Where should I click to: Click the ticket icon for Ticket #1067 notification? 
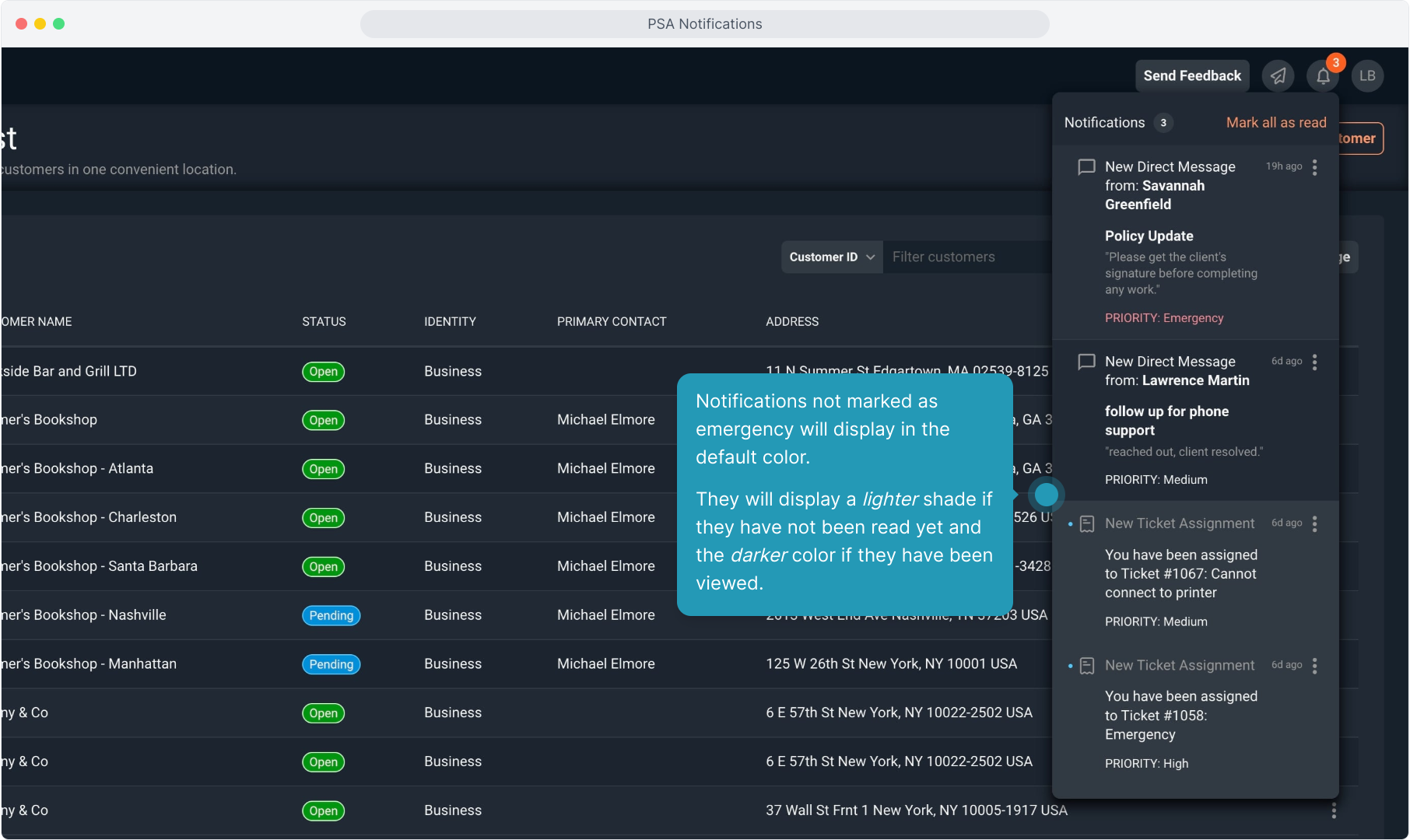click(1087, 524)
